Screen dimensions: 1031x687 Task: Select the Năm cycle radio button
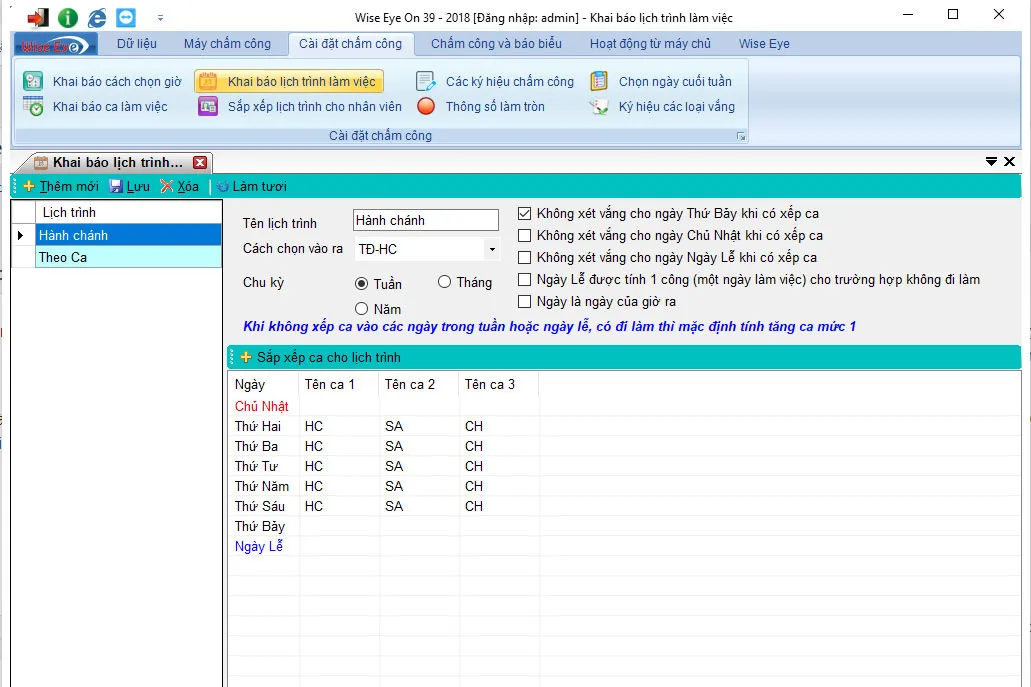tap(362, 309)
